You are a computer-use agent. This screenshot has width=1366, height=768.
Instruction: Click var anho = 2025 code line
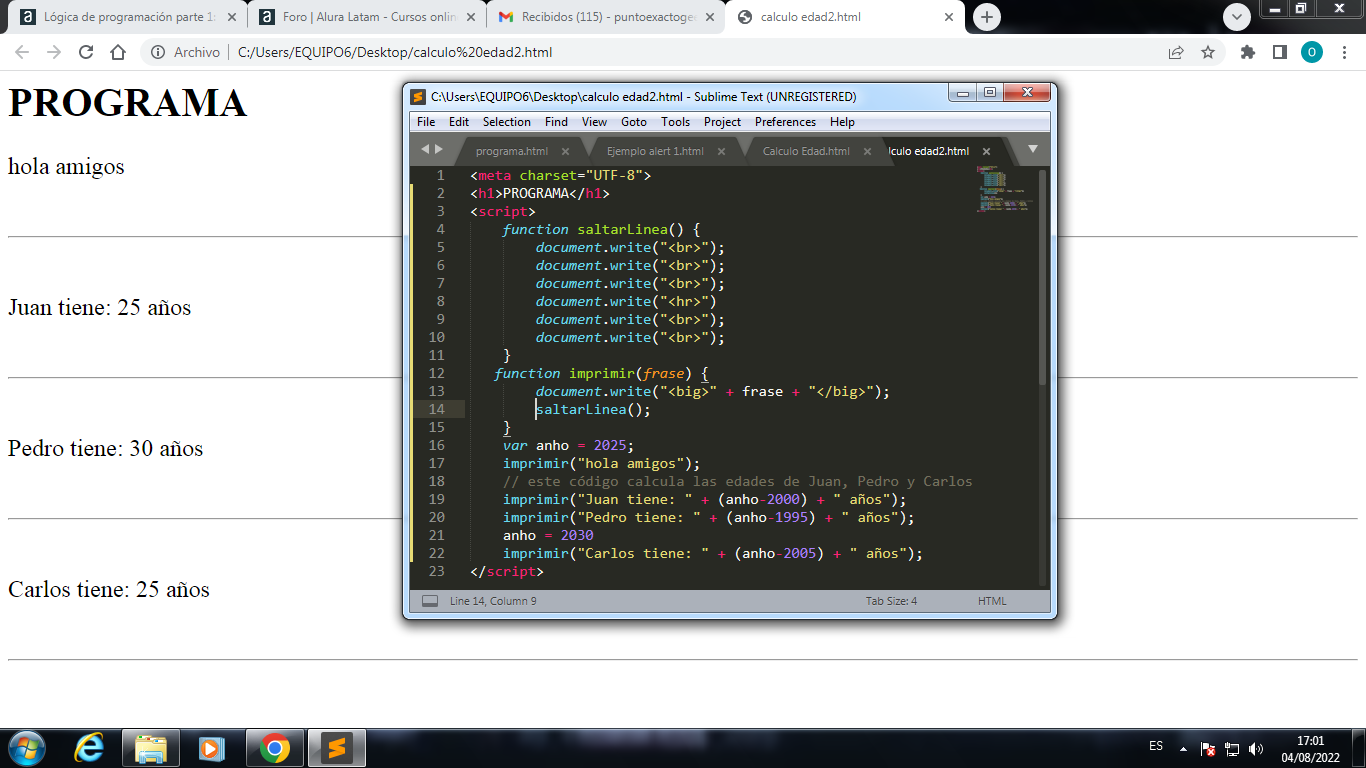(568, 445)
